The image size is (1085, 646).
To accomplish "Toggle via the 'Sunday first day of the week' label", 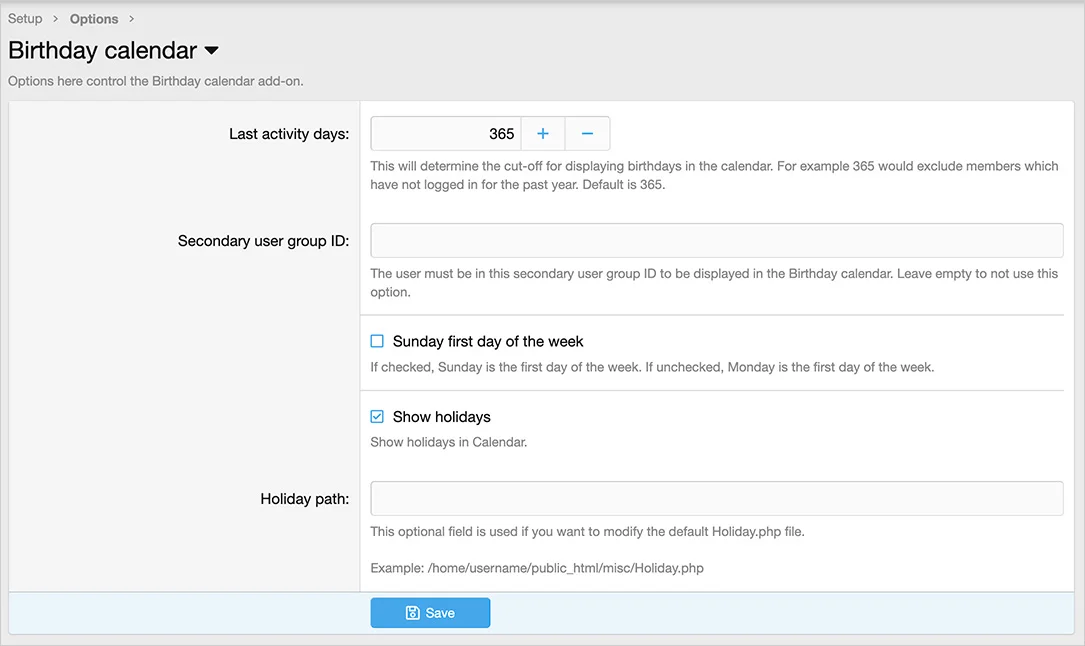I will tap(487, 341).
